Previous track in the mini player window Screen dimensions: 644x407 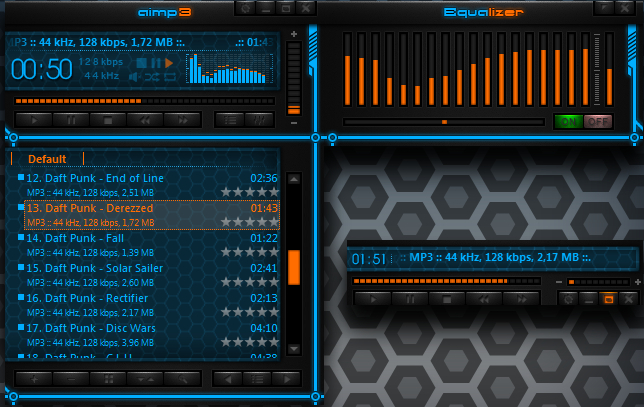pos(484,299)
